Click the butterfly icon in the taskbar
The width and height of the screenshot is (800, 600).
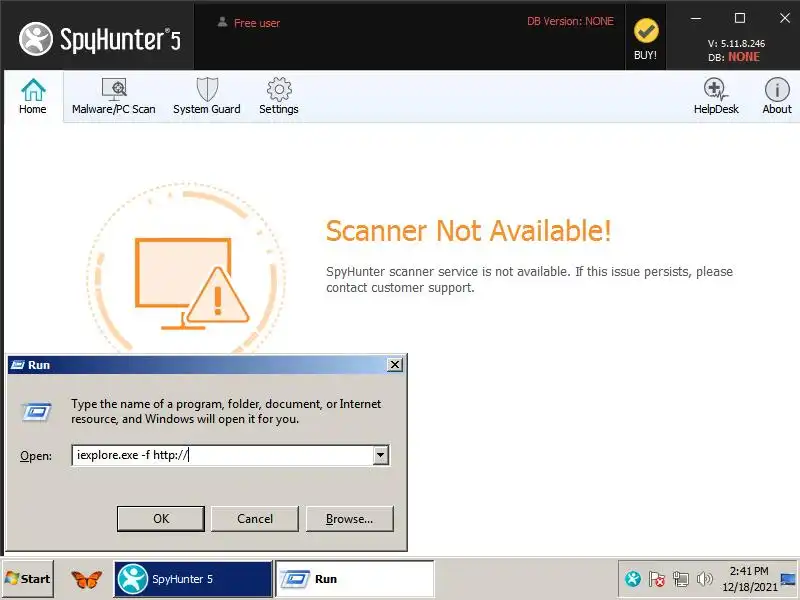[x=86, y=579]
